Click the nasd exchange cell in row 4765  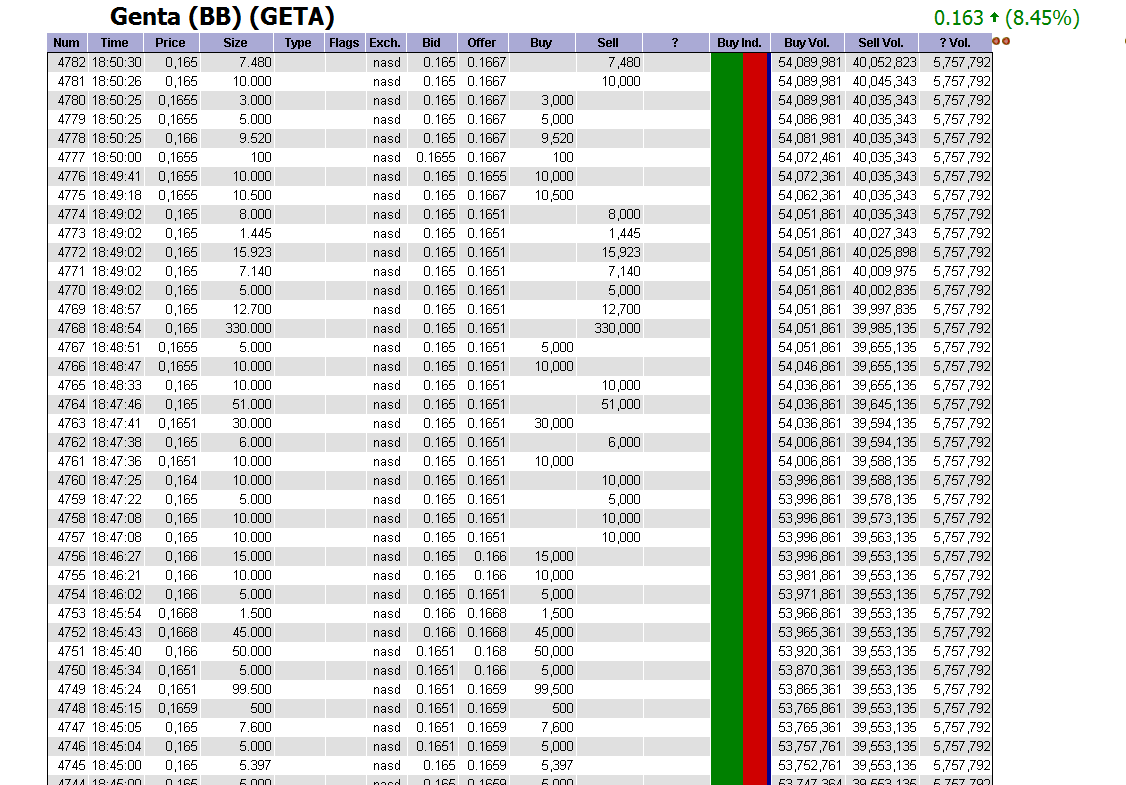(x=386, y=386)
